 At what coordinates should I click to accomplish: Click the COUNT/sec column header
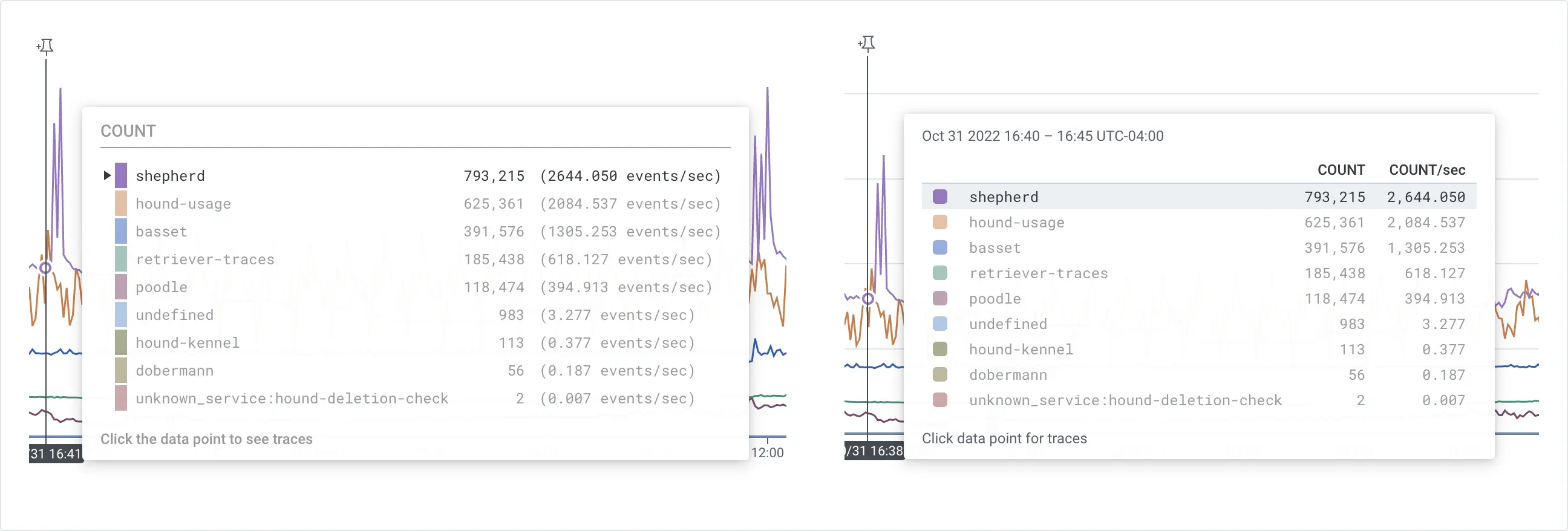(1426, 171)
